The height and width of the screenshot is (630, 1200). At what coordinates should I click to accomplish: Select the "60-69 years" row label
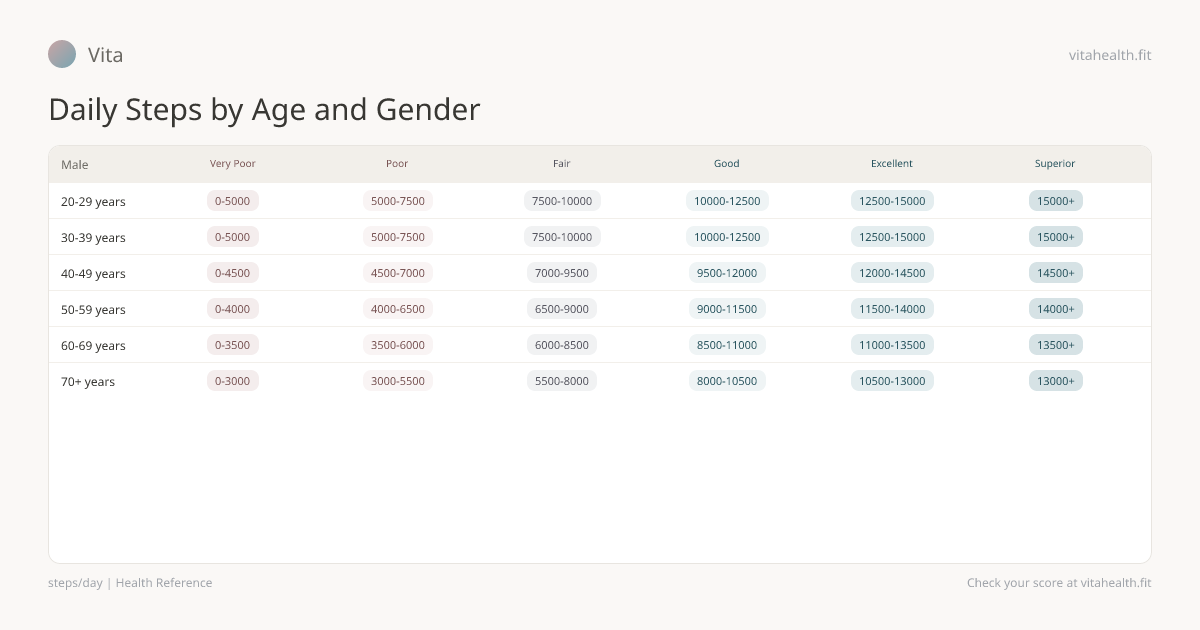[93, 346]
